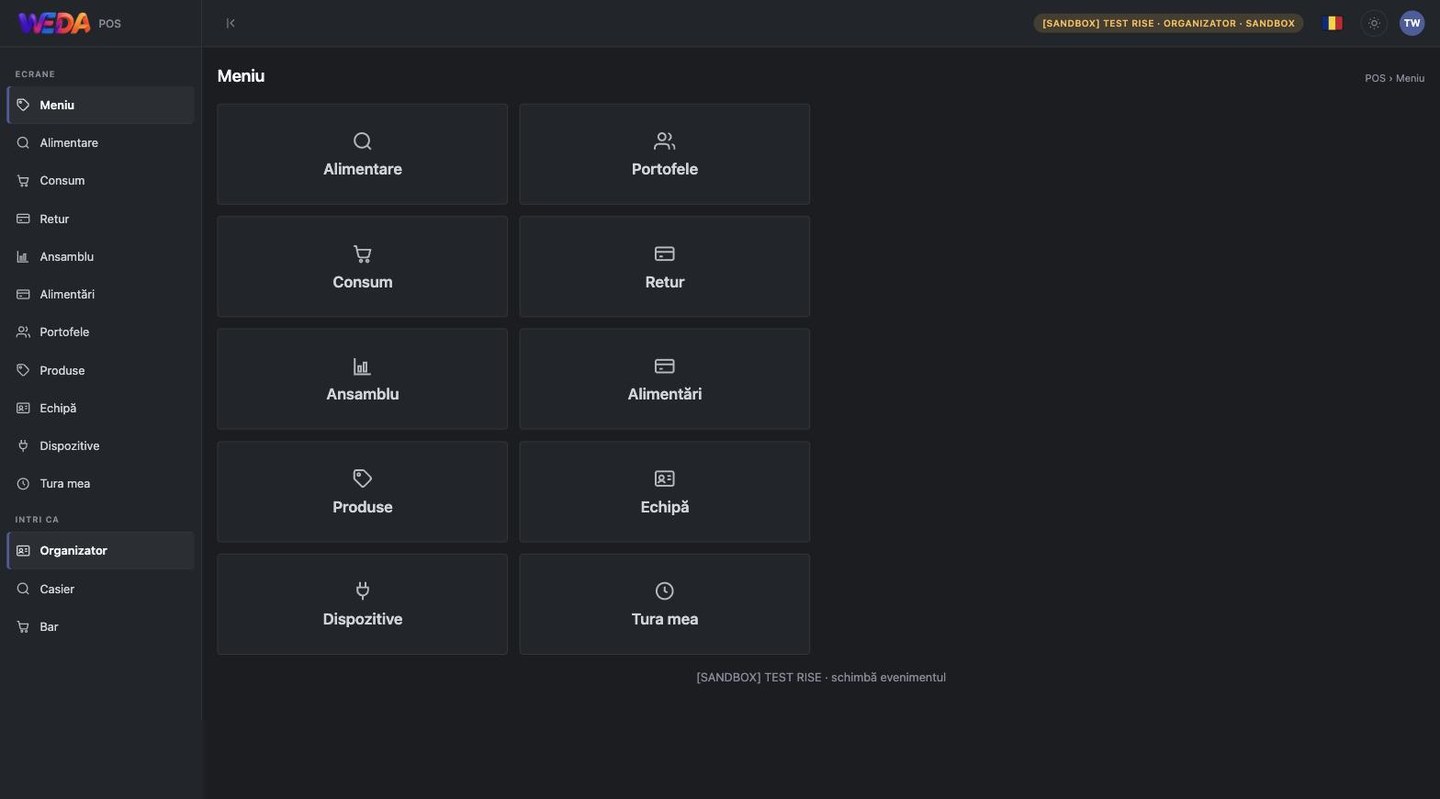This screenshot has height=799, width=1440.
Task: Click the card icon beside Alimentări in sidebar
Action: click(23, 294)
